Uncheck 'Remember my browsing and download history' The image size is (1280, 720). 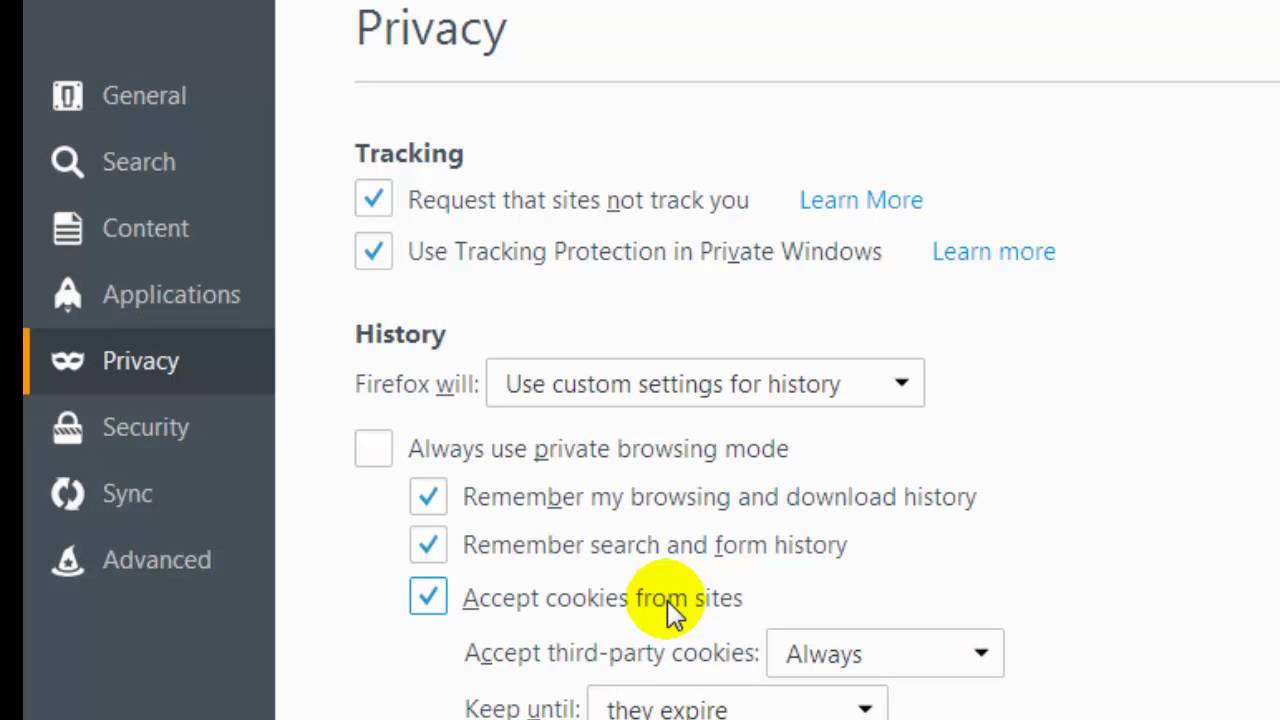428,496
